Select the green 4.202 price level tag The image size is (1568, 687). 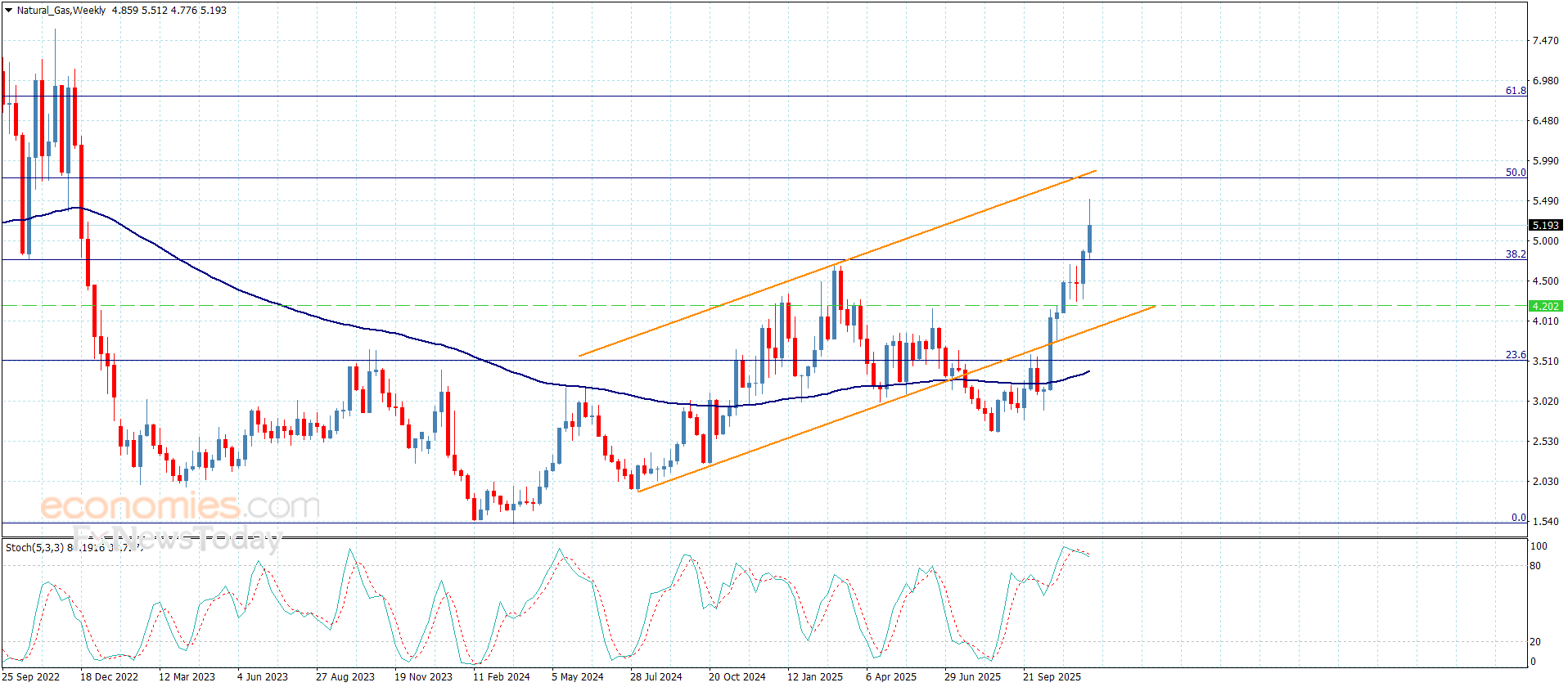coord(1545,306)
